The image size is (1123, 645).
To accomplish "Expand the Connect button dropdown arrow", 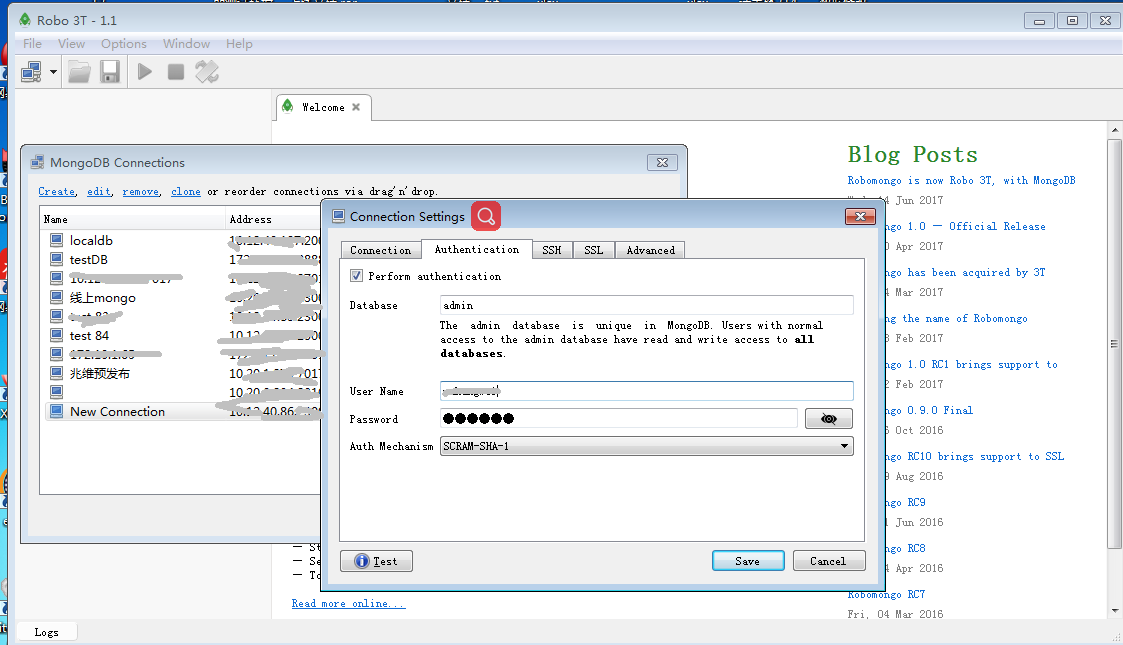I will 53,72.
